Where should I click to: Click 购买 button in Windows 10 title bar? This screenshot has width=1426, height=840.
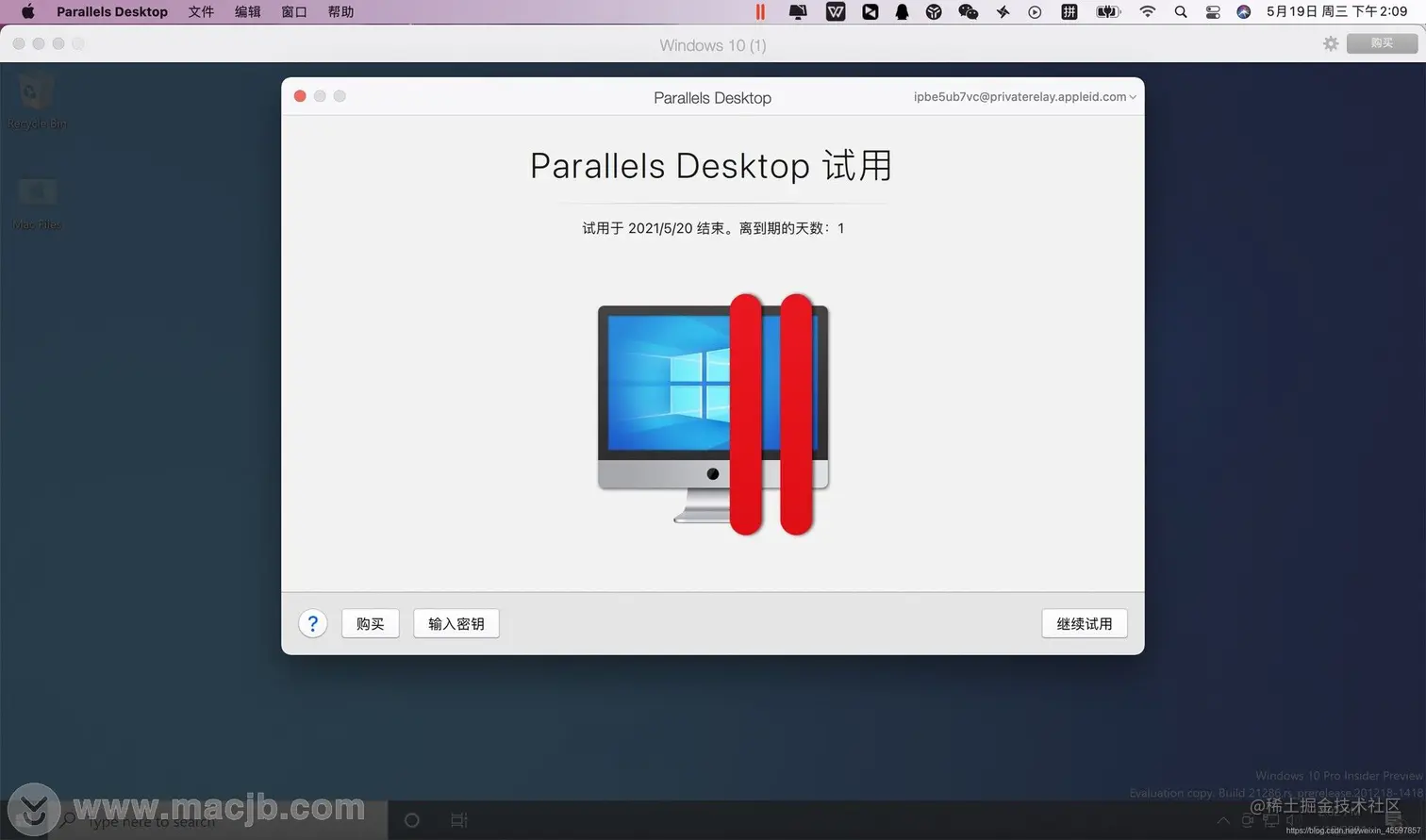click(x=1382, y=43)
